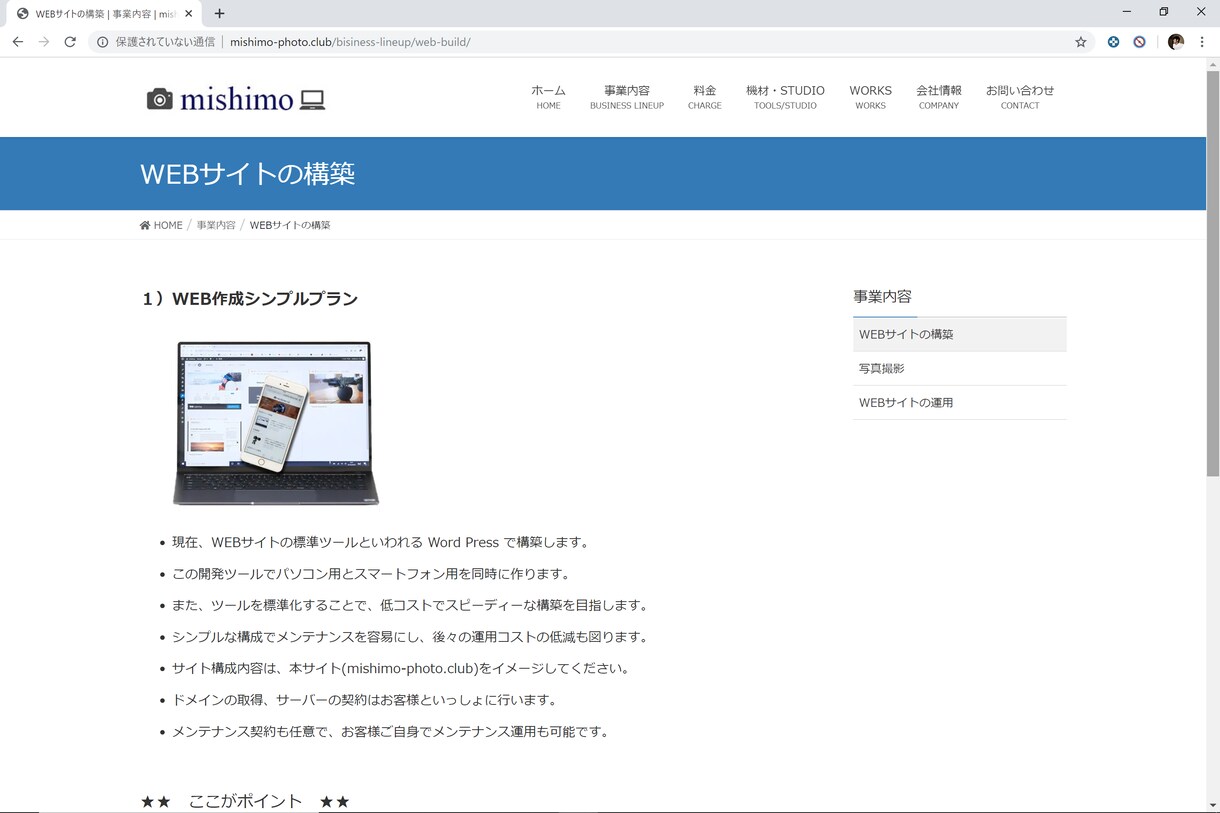Click the home icon in breadcrumb
Viewport: 1220px width, 813px height.
pyautogui.click(x=145, y=225)
